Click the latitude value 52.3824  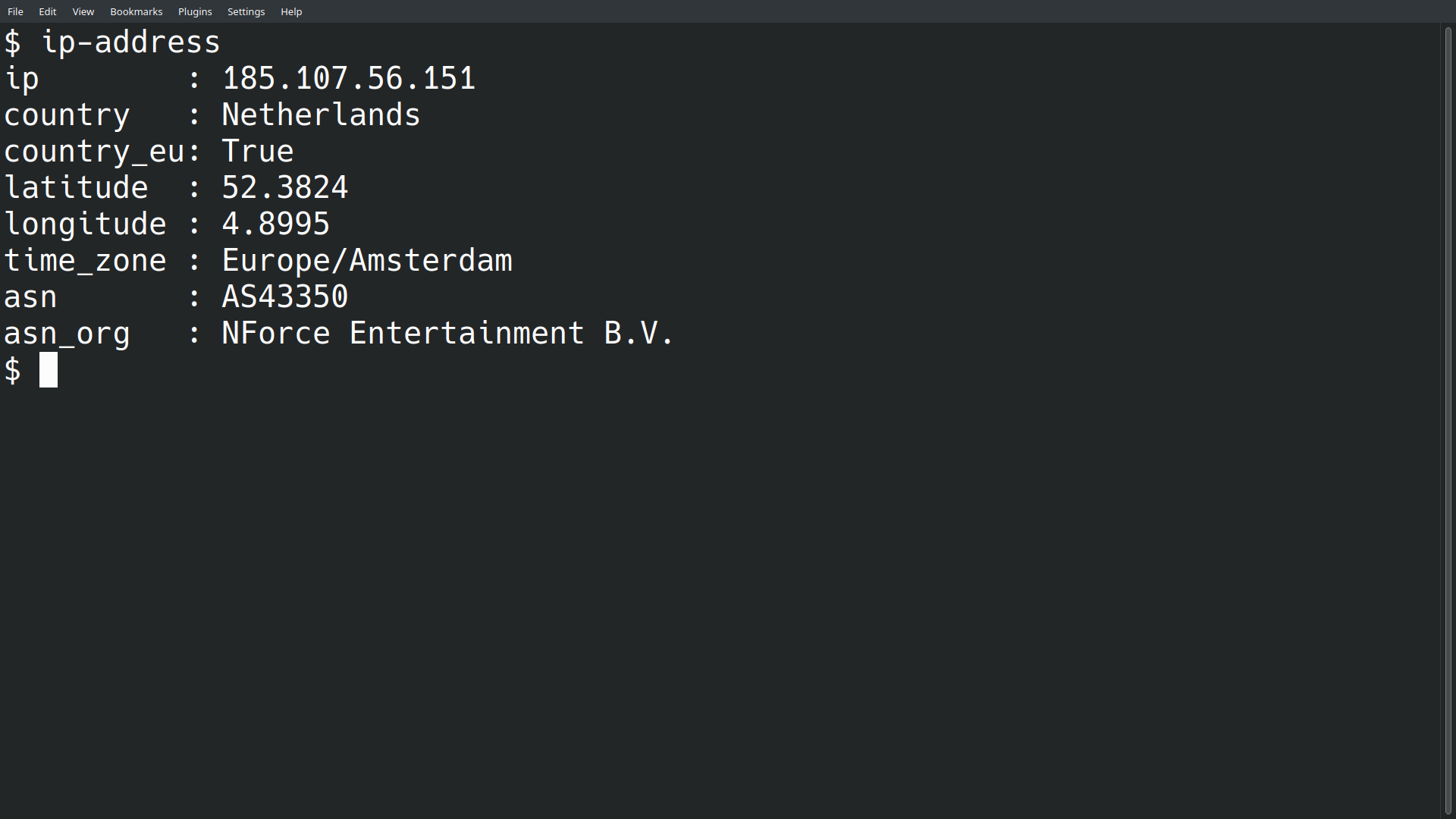point(284,187)
